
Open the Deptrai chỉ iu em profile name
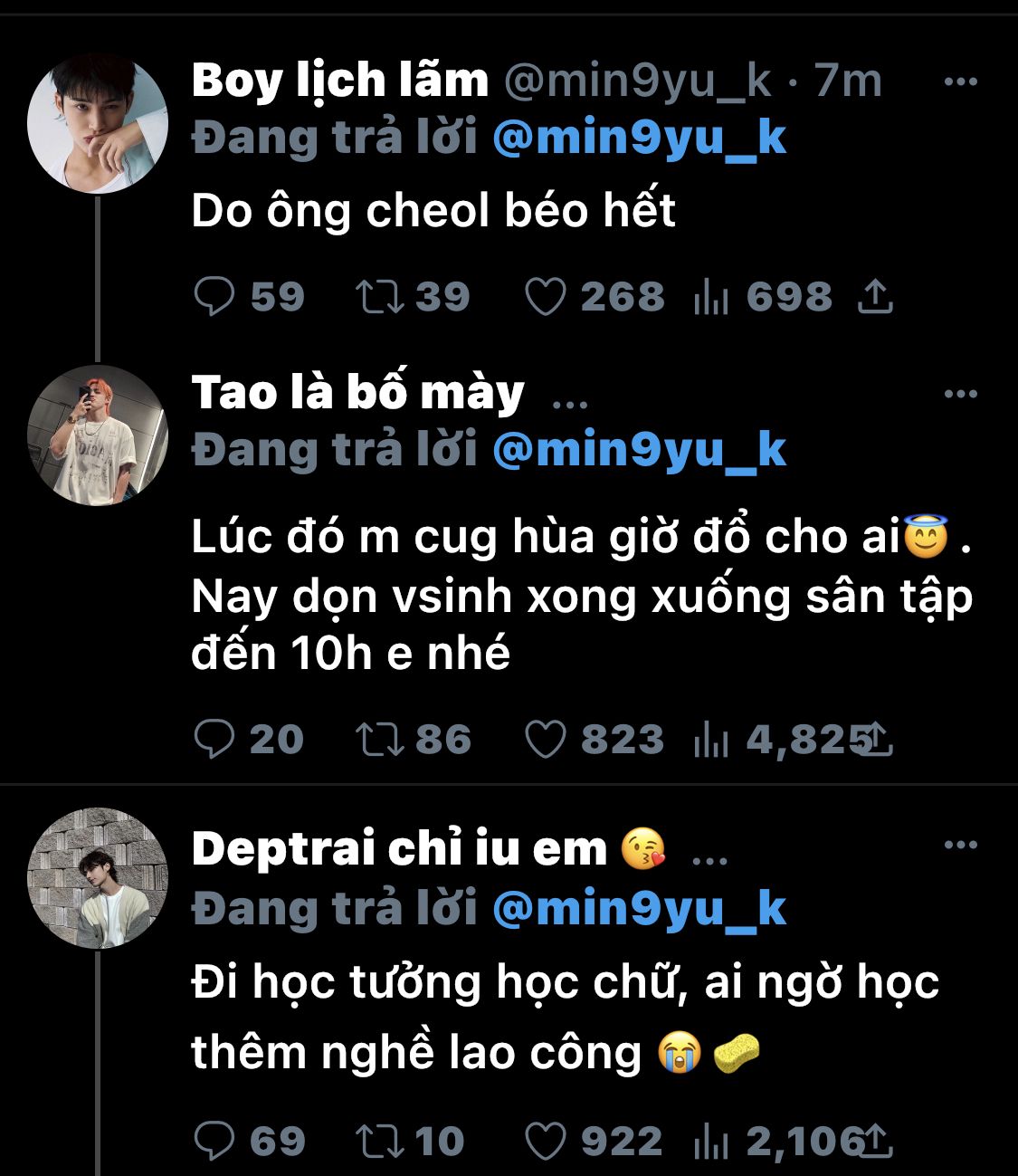point(399,849)
